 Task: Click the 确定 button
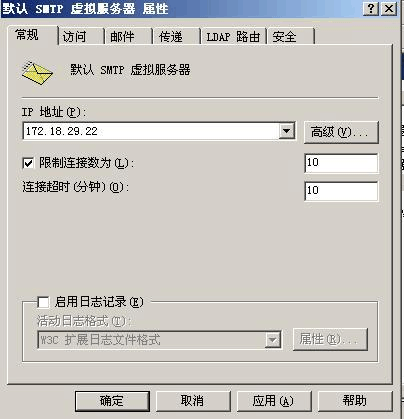coord(112,401)
